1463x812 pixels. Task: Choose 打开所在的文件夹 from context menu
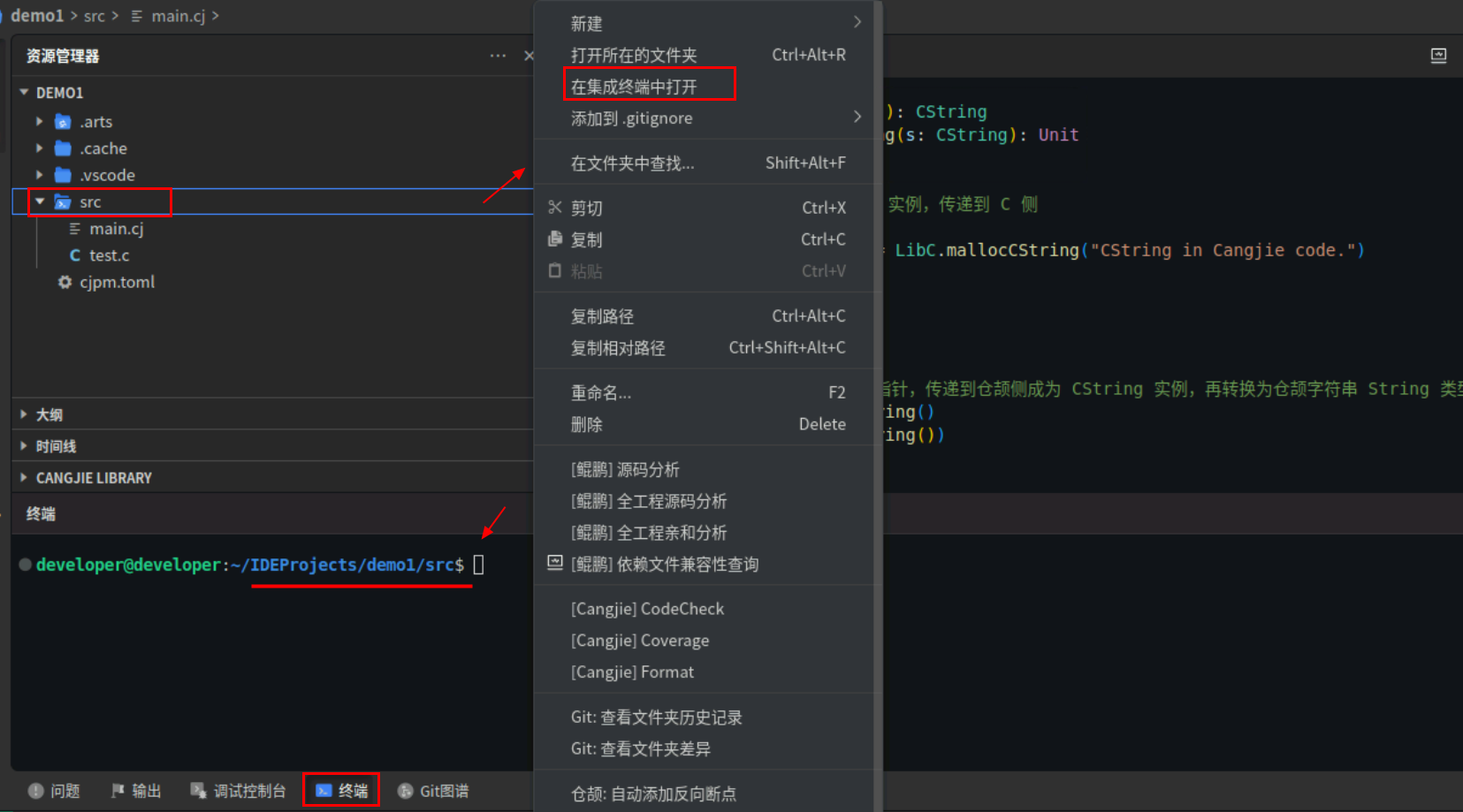pyautogui.click(x=704, y=55)
